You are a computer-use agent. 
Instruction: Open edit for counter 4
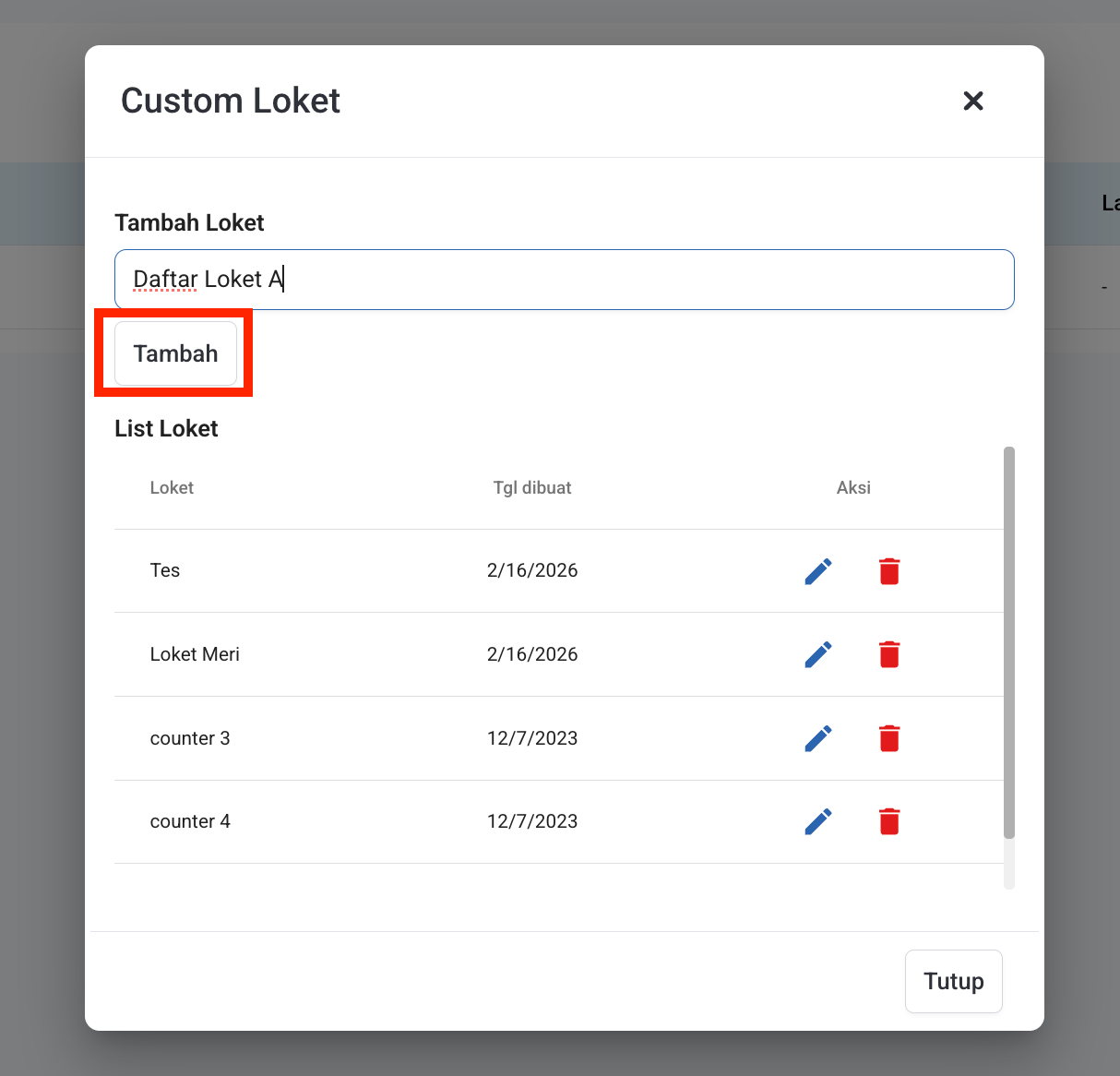pyautogui.click(x=818, y=821)
